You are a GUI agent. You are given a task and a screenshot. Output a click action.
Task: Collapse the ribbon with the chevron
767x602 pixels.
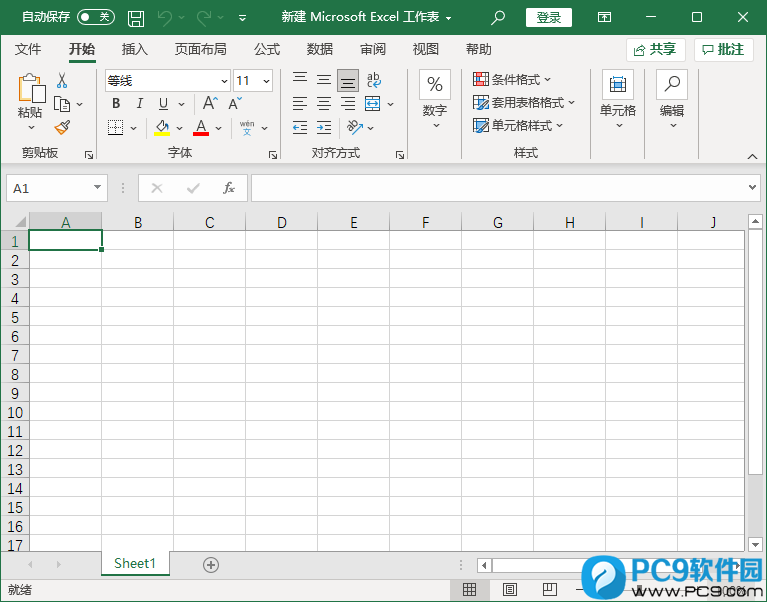tap(752, 156)
